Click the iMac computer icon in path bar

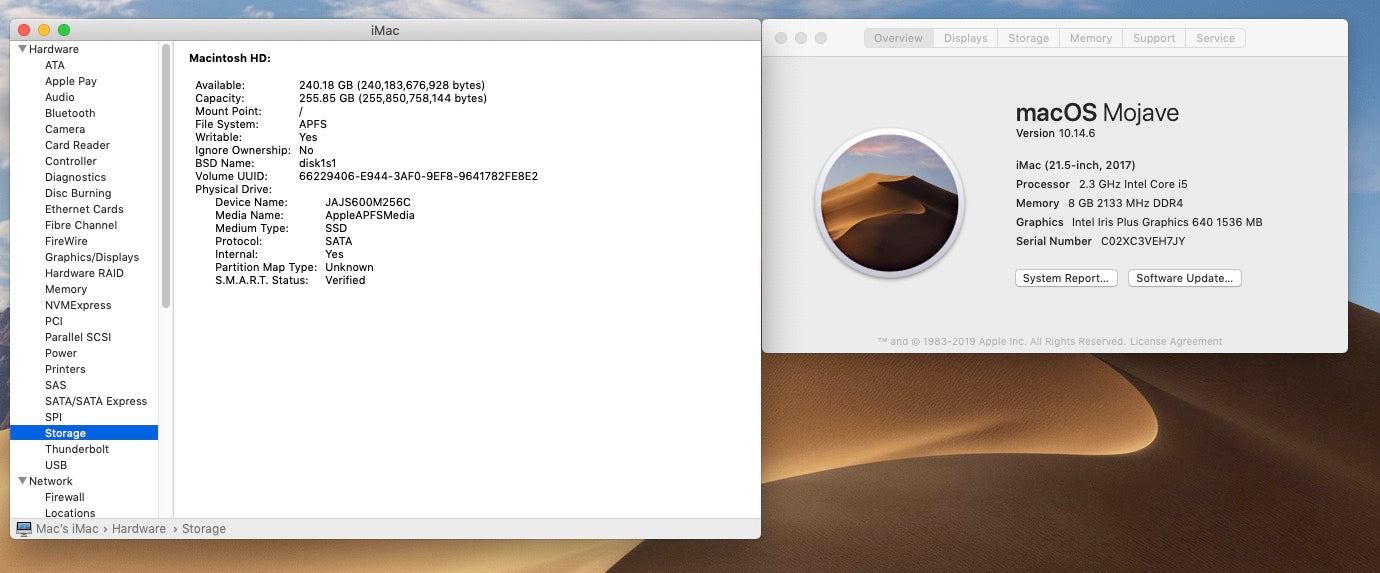[x=24, y=528]
